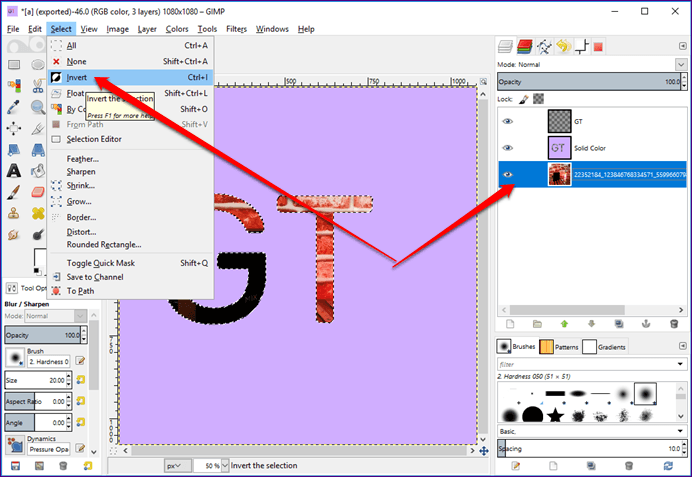Adjust the layer Opacity slider
Image resolution: width=692 pixels, height=477 pixels.
click(589, 82)
